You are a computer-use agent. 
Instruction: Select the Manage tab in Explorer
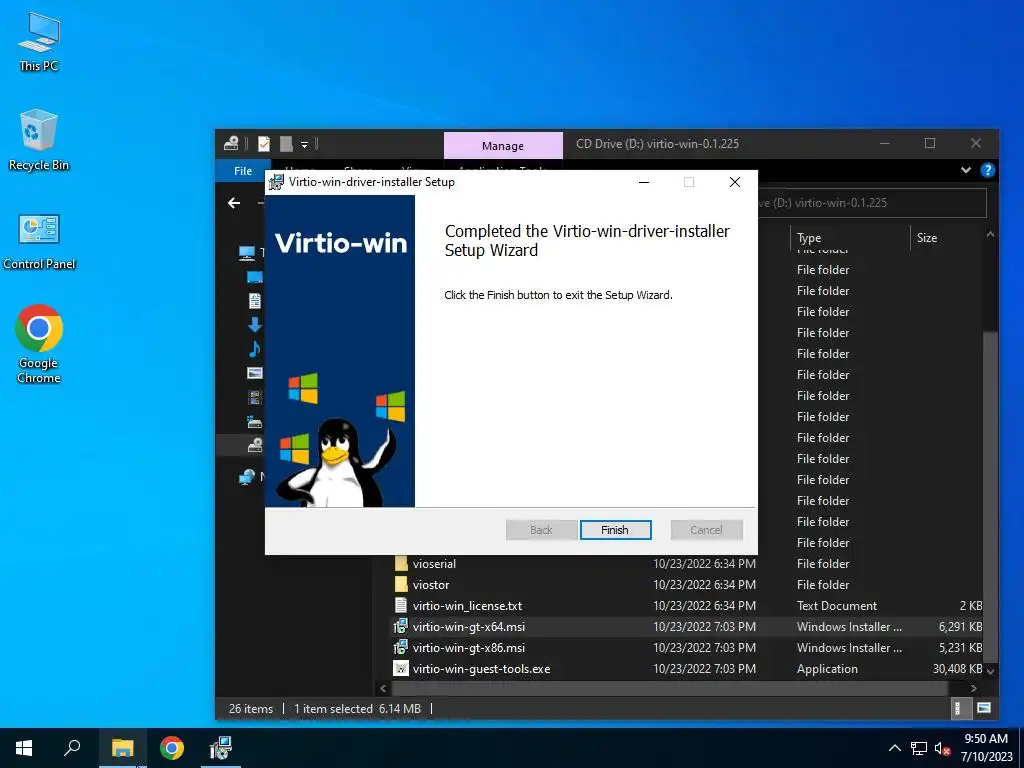click(503, 146)
